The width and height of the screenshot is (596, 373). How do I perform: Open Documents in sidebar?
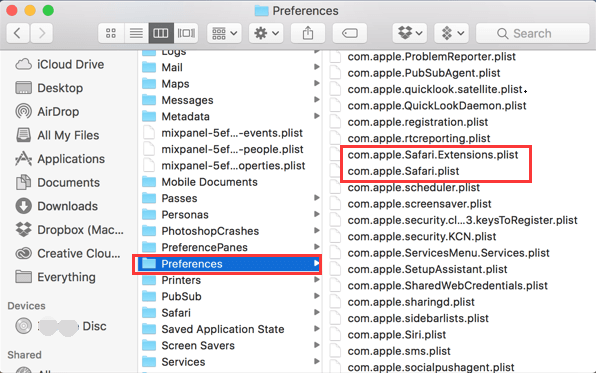tap(57, 183)
